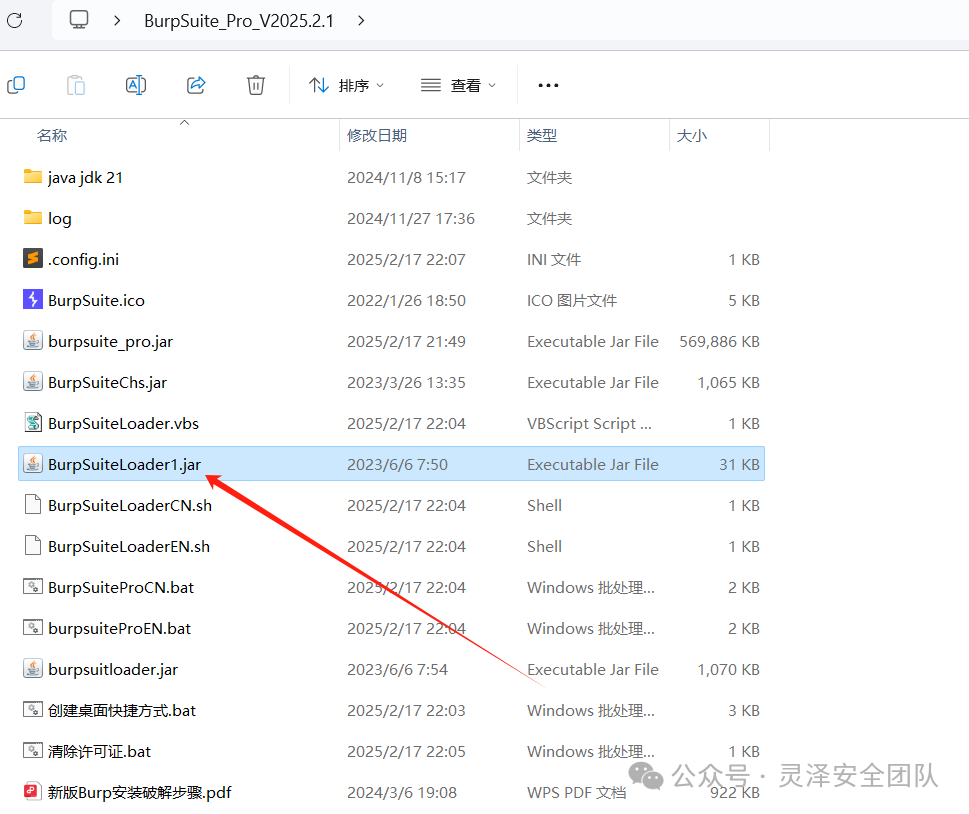969x814 pixels.
Task: Click the BurpSuite.ico file icon
Action: click(x=33, y=299)
